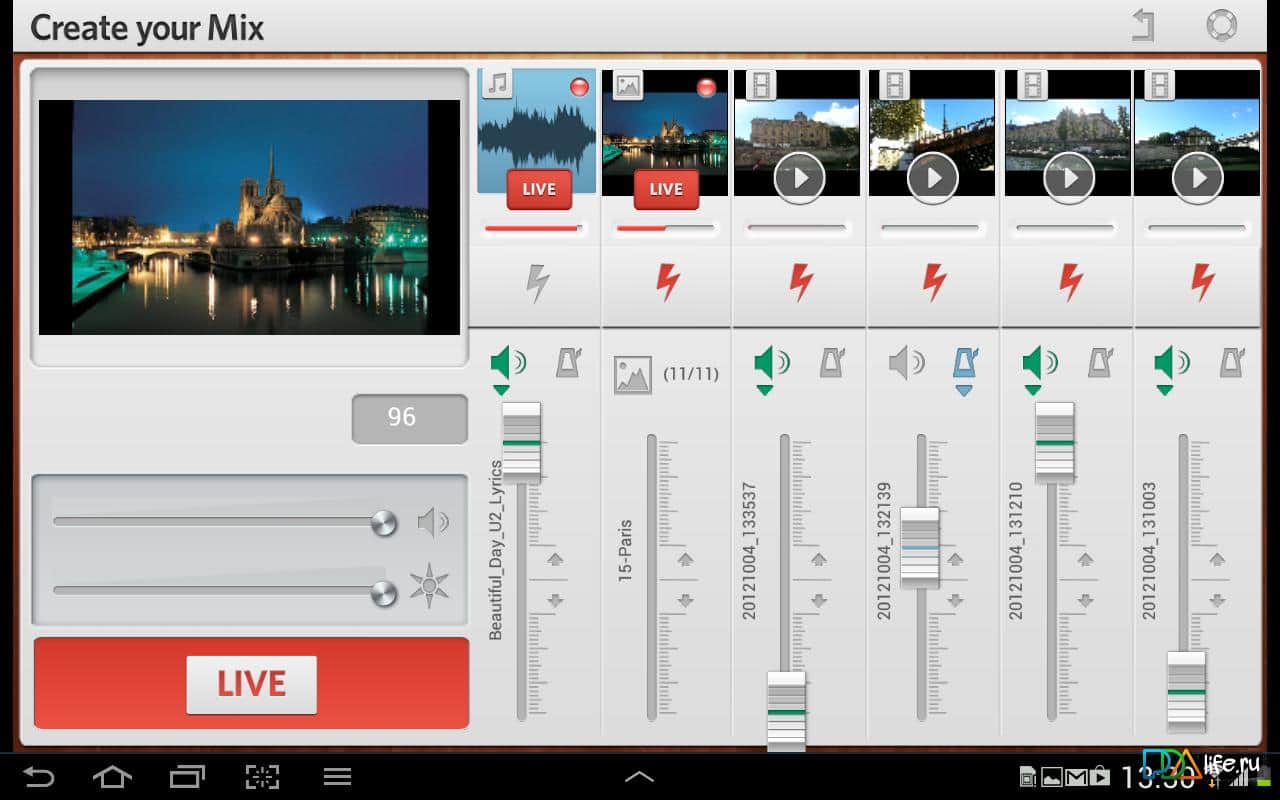The height and width of the screenshot is (800, 1280).
Task: Click the red lightning bolt under 15-Paris track
Action: [668, 284]
